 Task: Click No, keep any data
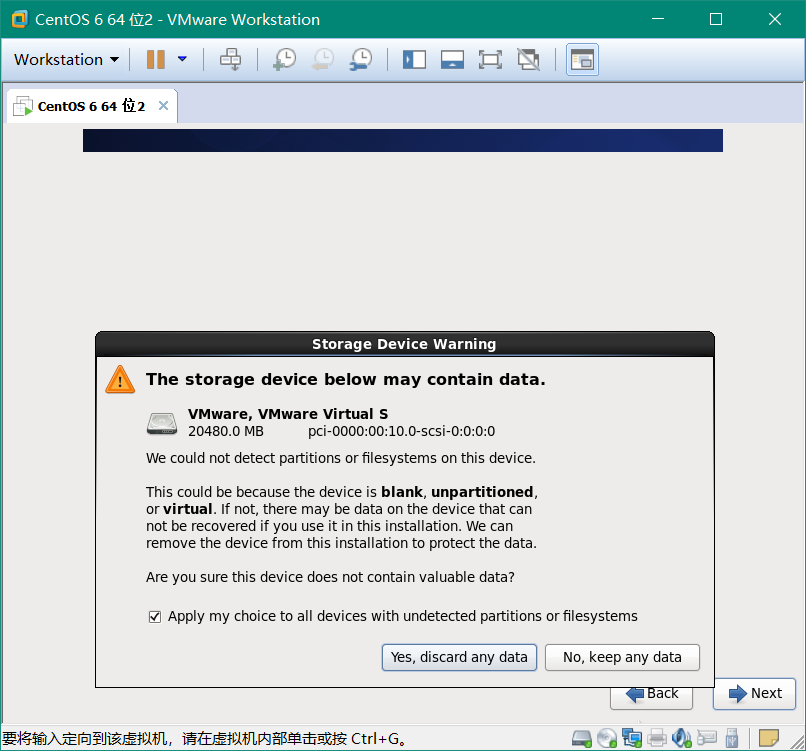pos(622,657)
